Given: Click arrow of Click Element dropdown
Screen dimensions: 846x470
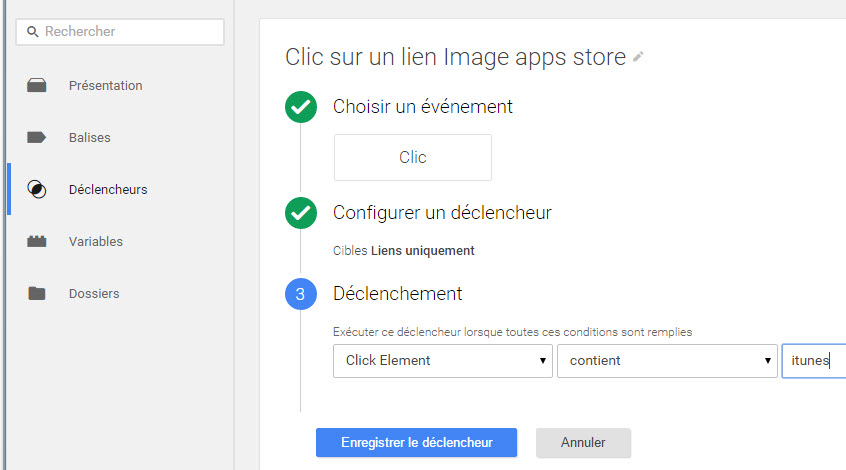Looking at the screenshot, I should tap(543, 360).
